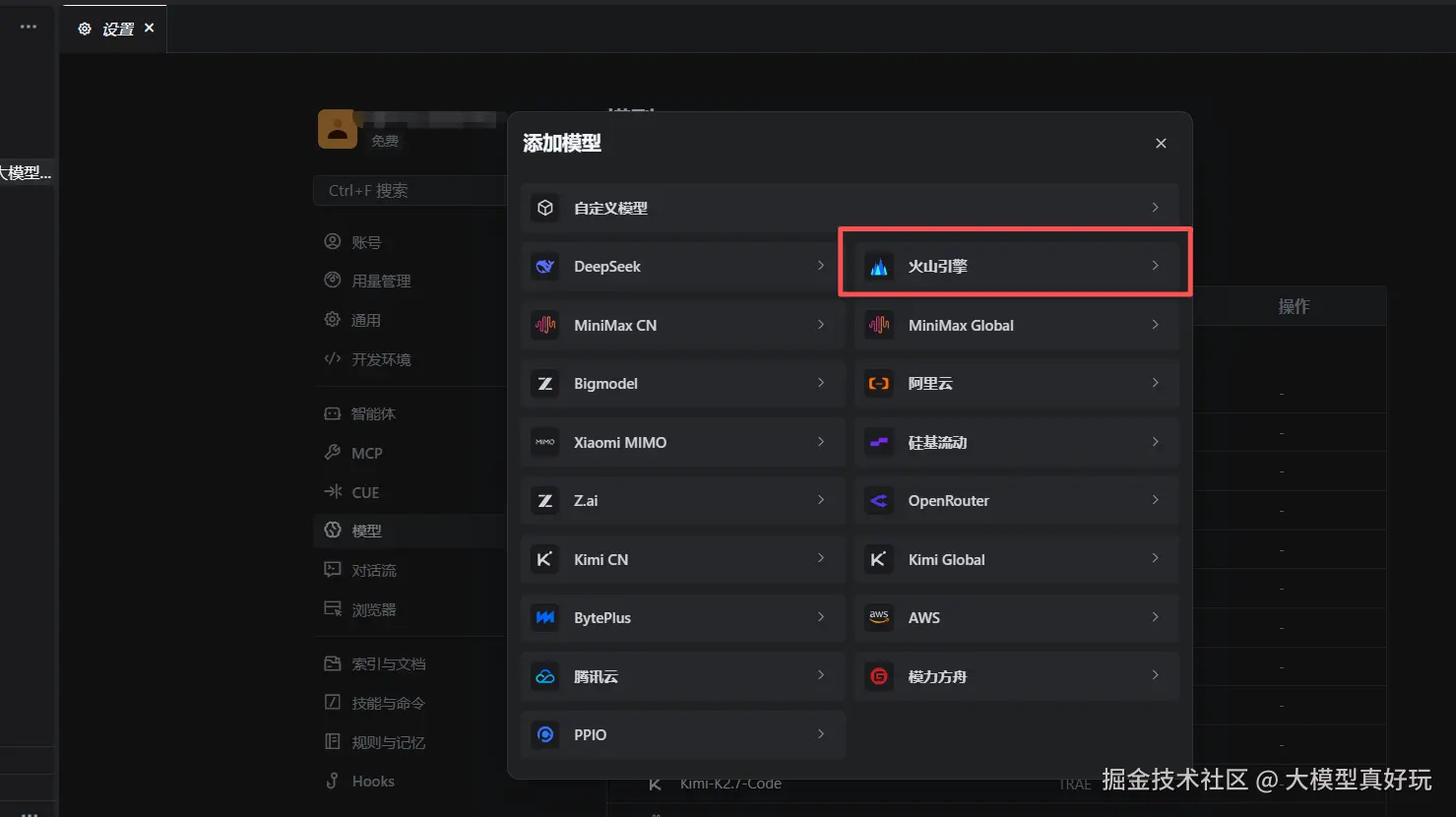Close the 添加模型 dialog
Screen dimensions: 1456x817
[x=1161, y=143]
